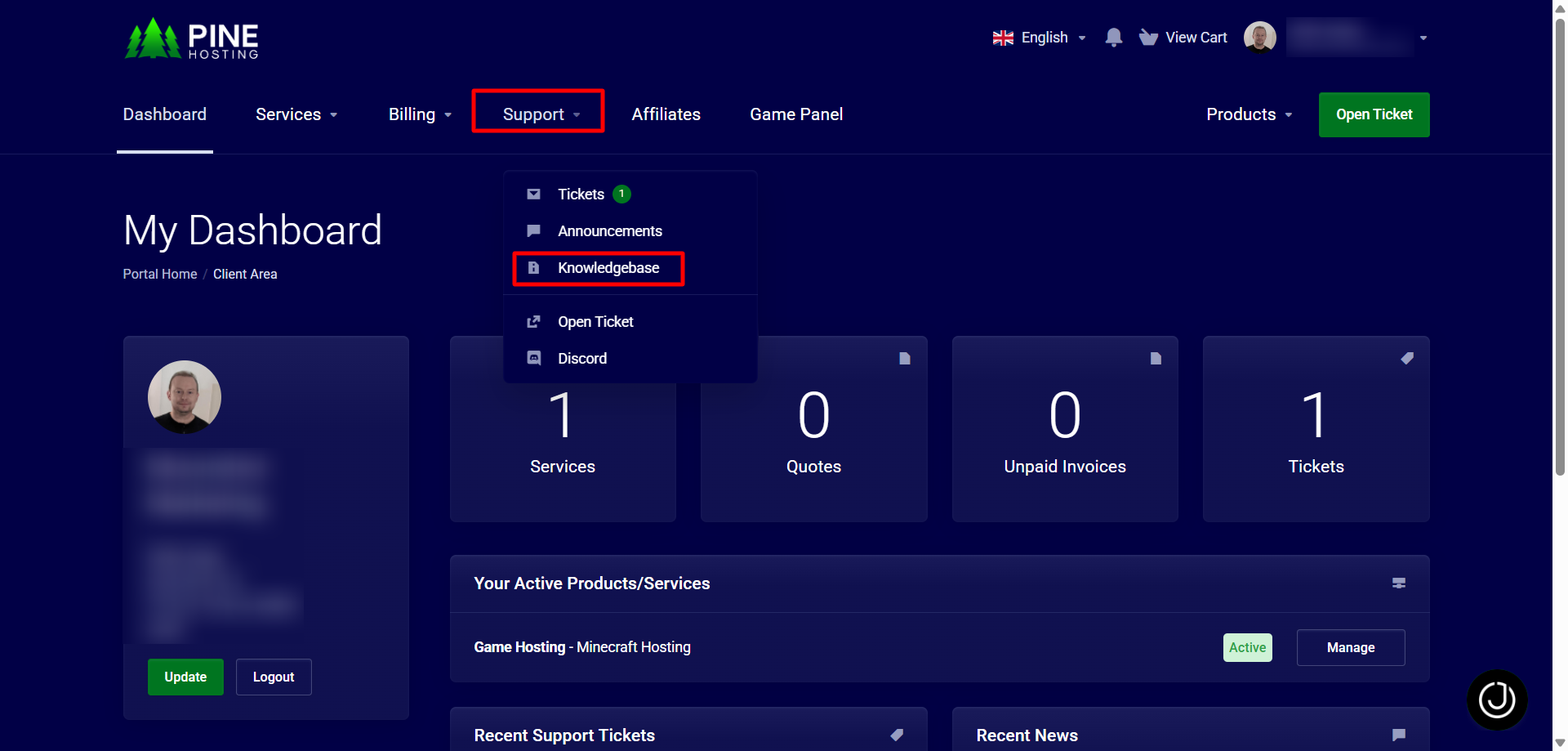Open the Tickets count card
The width and height of the screenshot is (1568, 751).
1316,429
